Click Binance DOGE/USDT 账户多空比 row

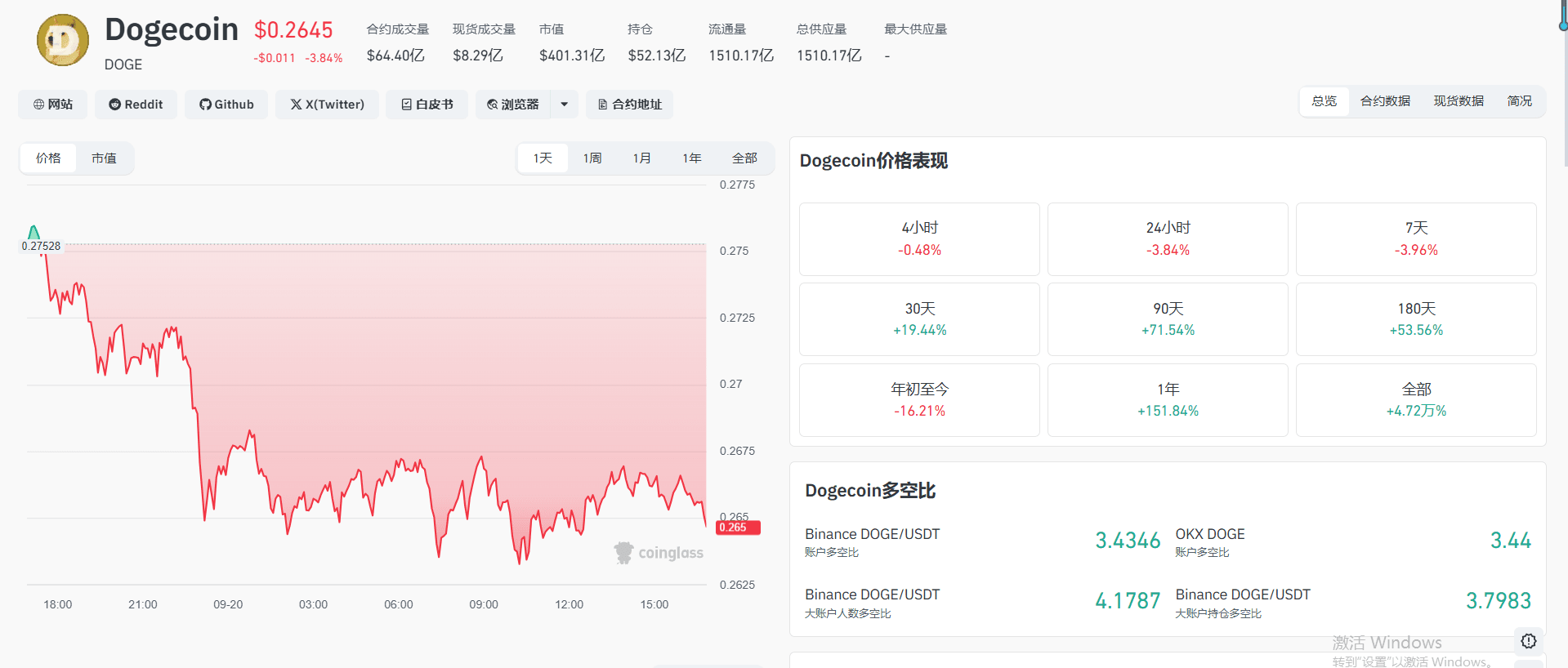[x=982, y=541]
